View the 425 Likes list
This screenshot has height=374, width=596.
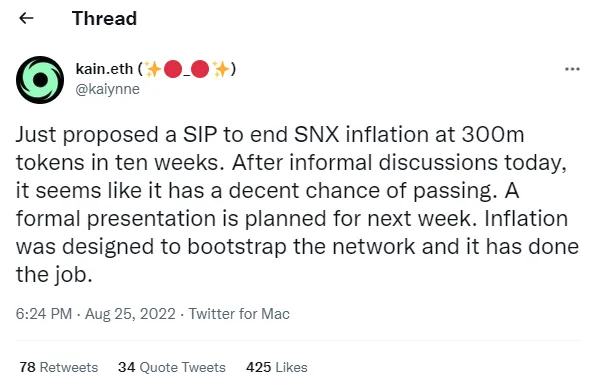277,367
